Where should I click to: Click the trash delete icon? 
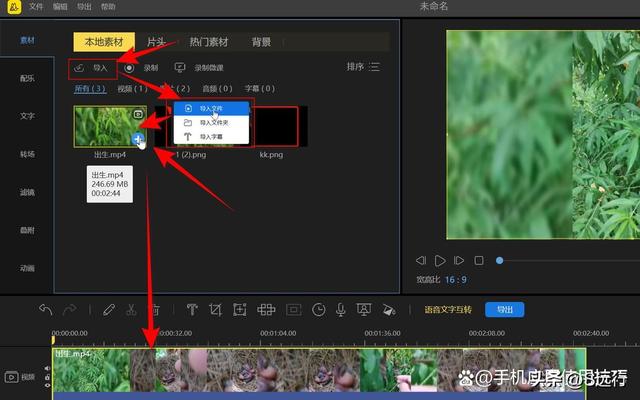156,310
